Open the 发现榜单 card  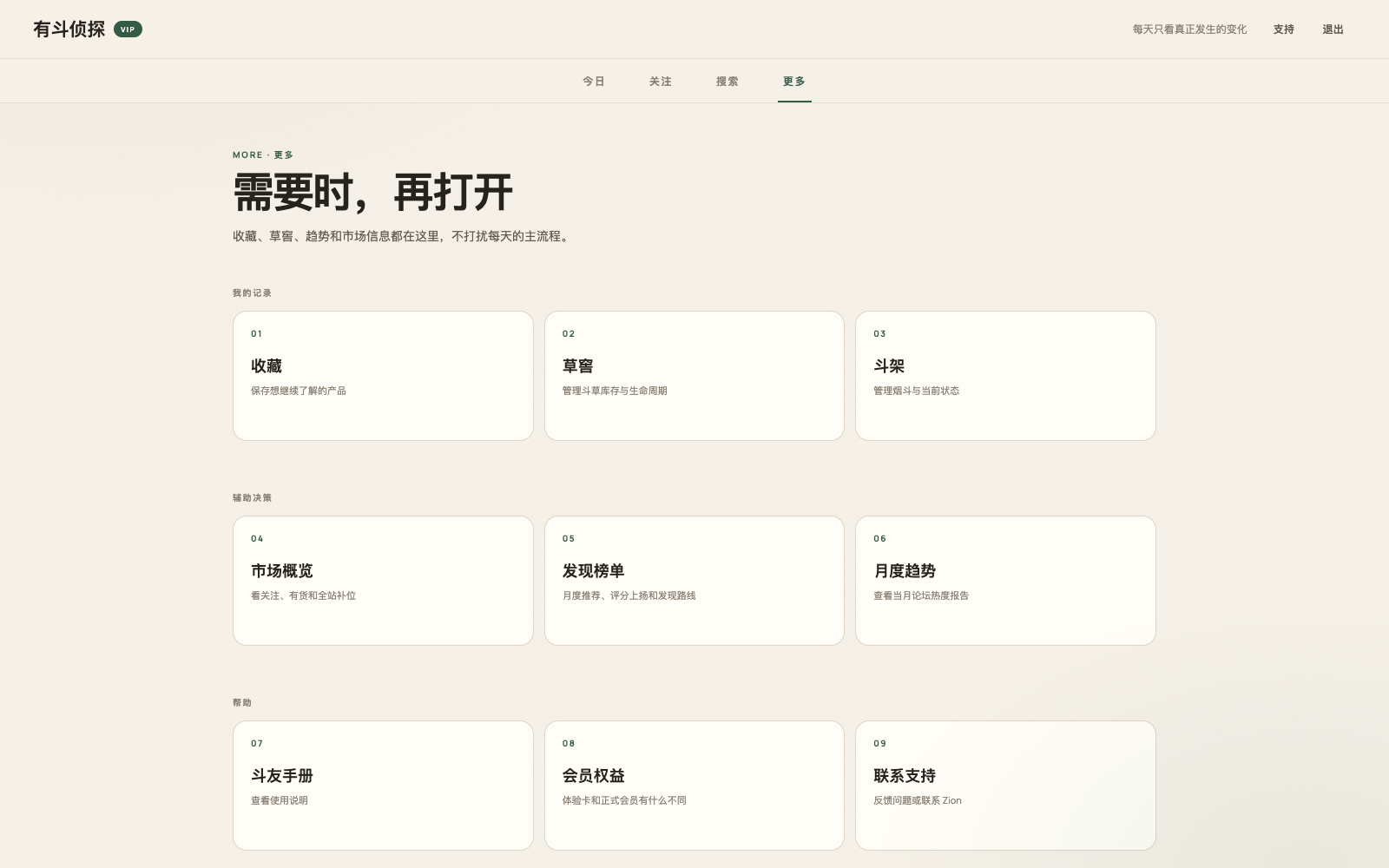coord(694,581)
